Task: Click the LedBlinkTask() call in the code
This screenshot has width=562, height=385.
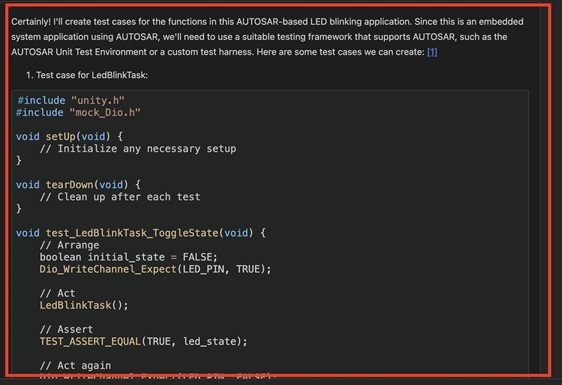Action: click(x=84, y=305)
